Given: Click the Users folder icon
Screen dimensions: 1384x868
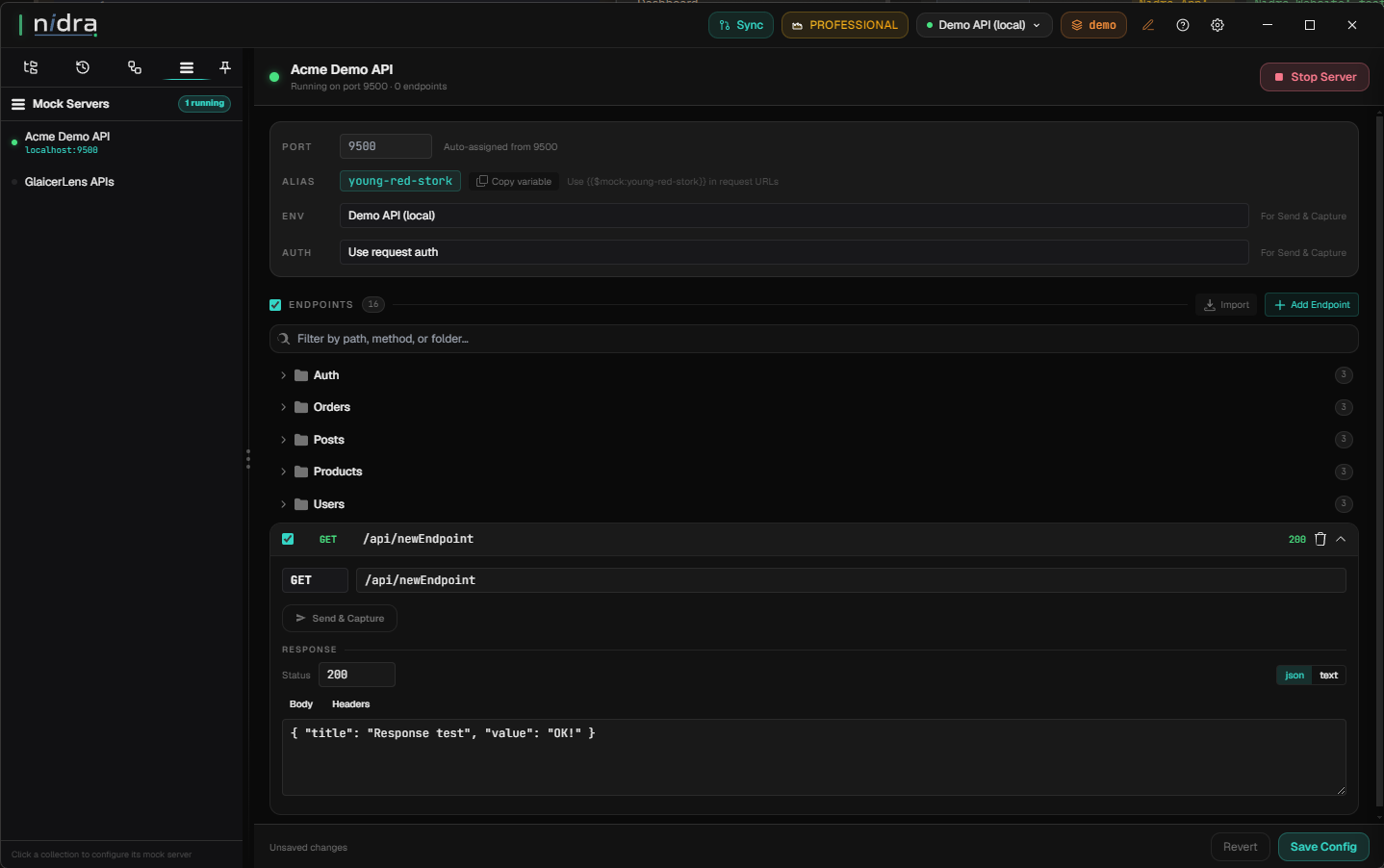Looking at the screenshot, I should 301,504.
